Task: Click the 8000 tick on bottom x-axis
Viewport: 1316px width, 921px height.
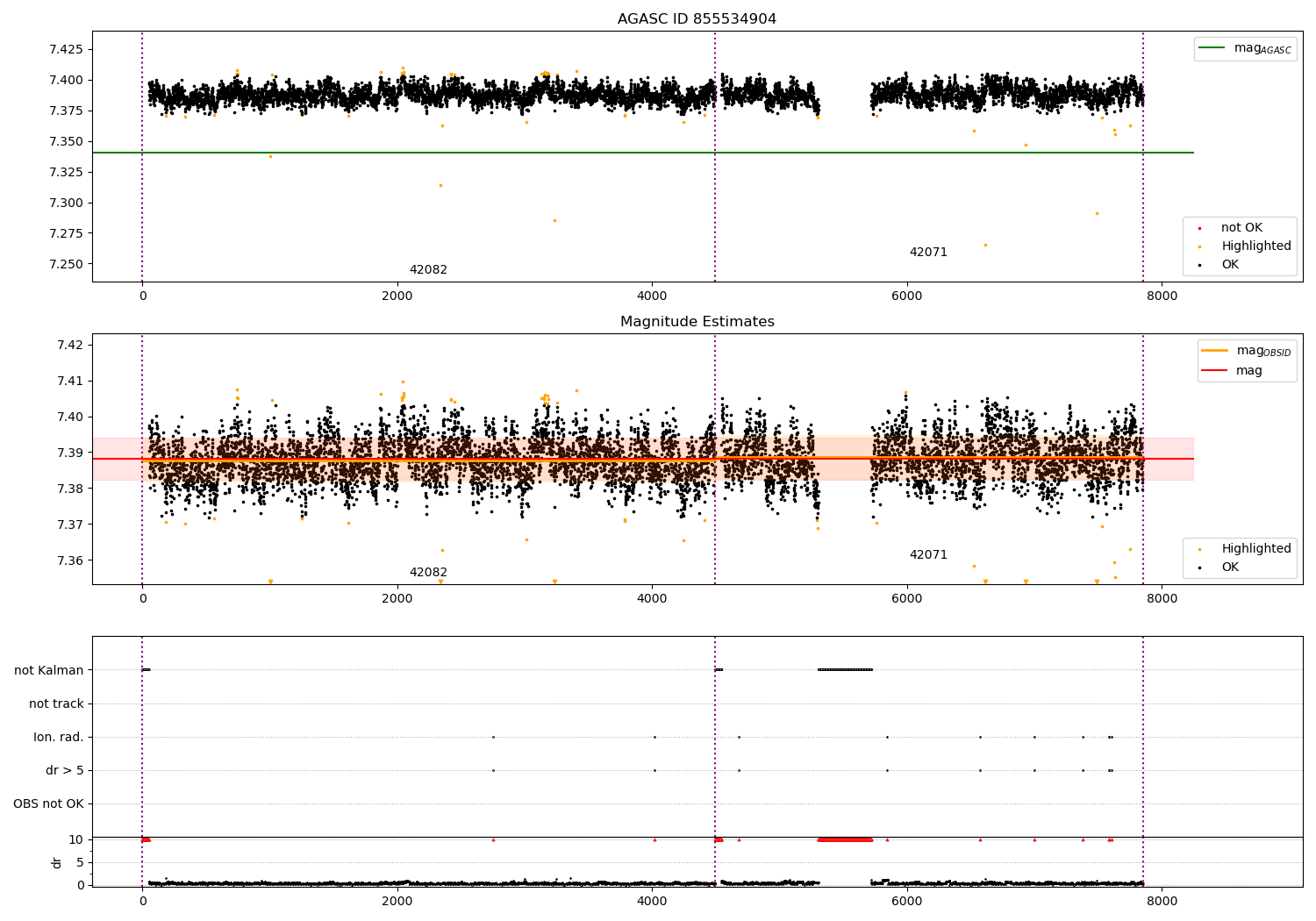Action: point(1162,900)
